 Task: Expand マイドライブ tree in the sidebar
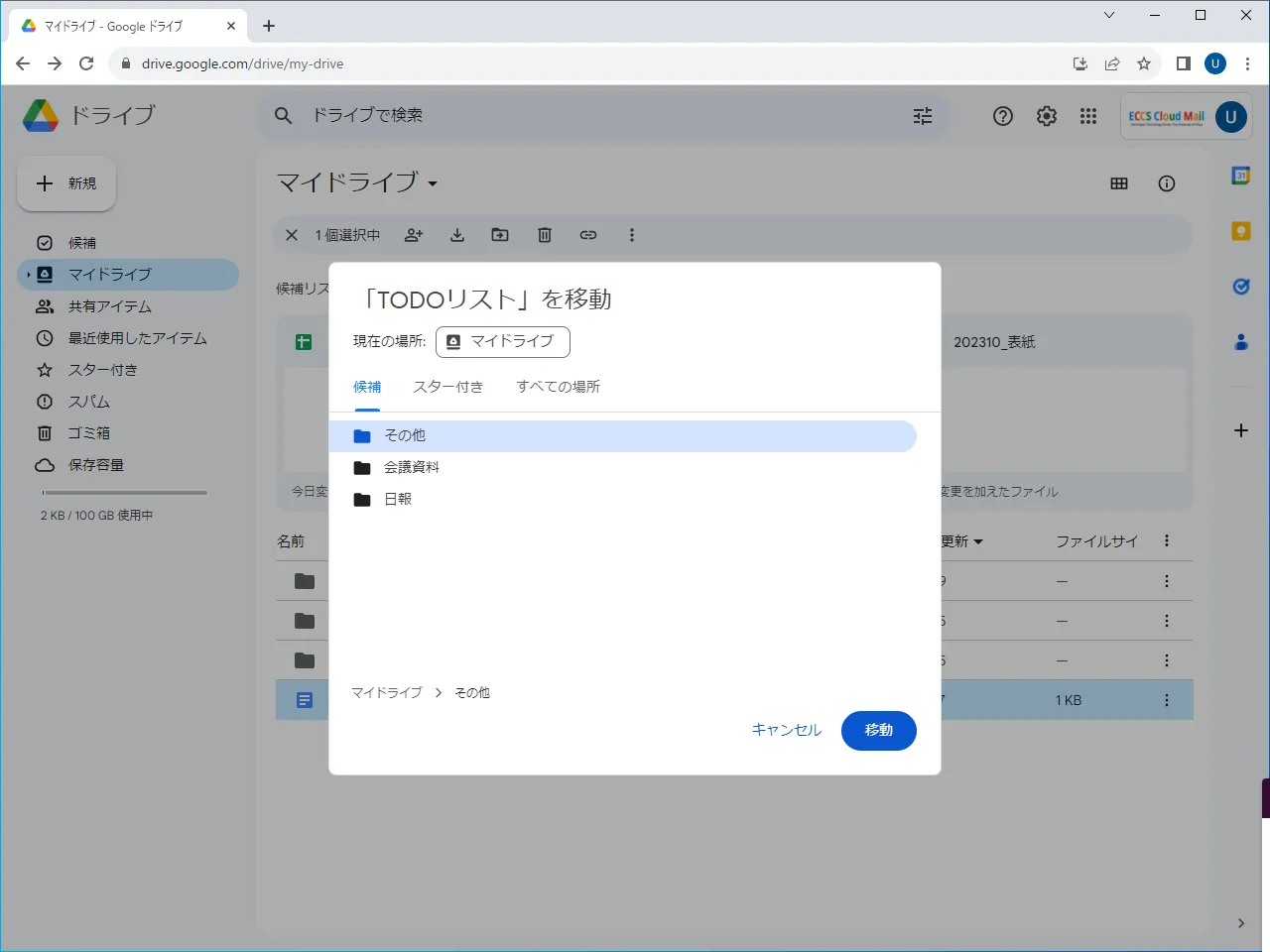(x=28, y=275)
